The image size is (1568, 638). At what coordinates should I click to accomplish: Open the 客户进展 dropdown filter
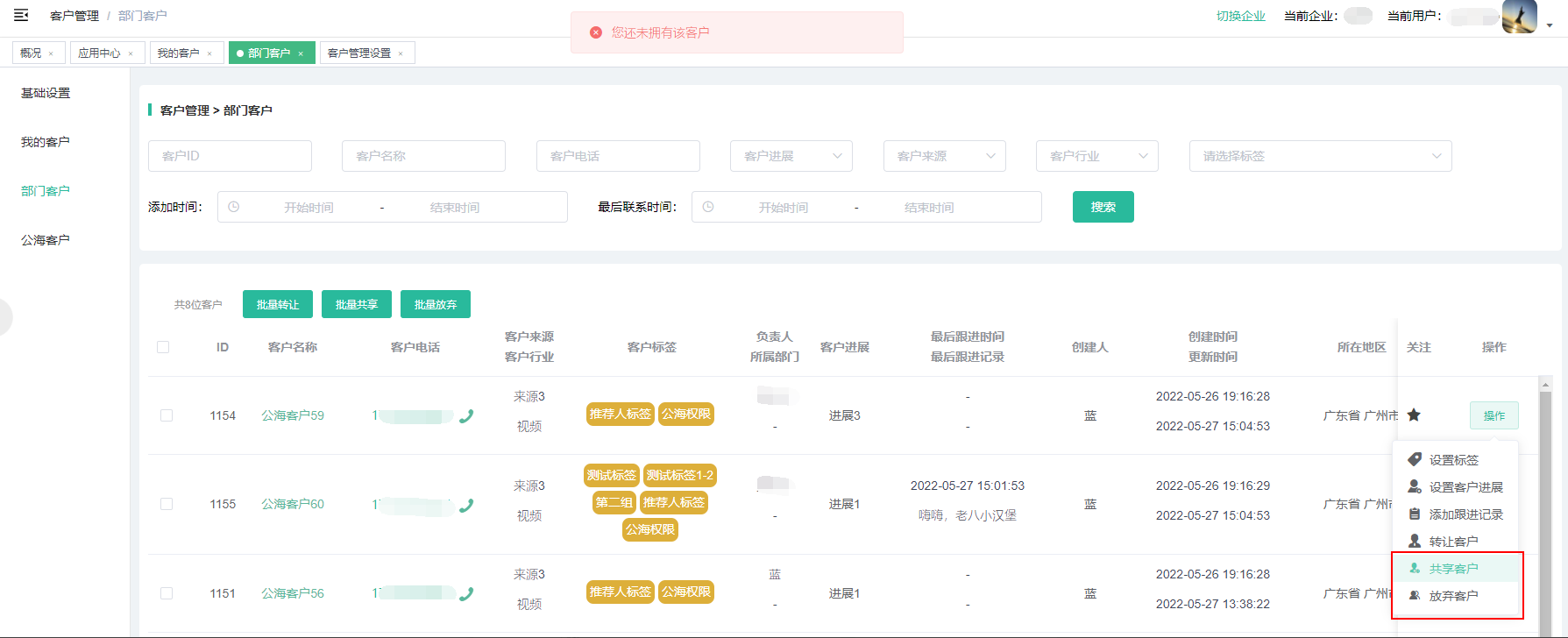click(x=791, y=156)
